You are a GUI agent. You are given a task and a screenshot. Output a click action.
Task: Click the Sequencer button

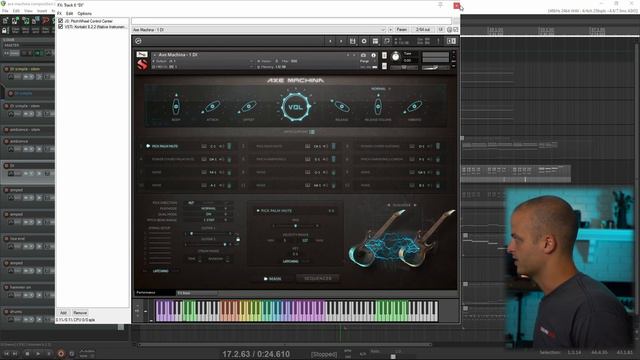point(318,278)
